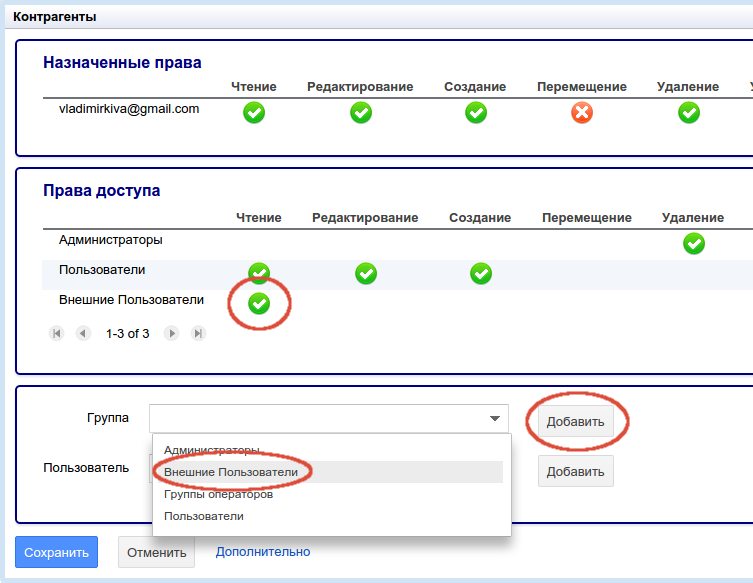Go to last page of access rights
This screenshot has height=583, width=753.
[x=198, y=333]
